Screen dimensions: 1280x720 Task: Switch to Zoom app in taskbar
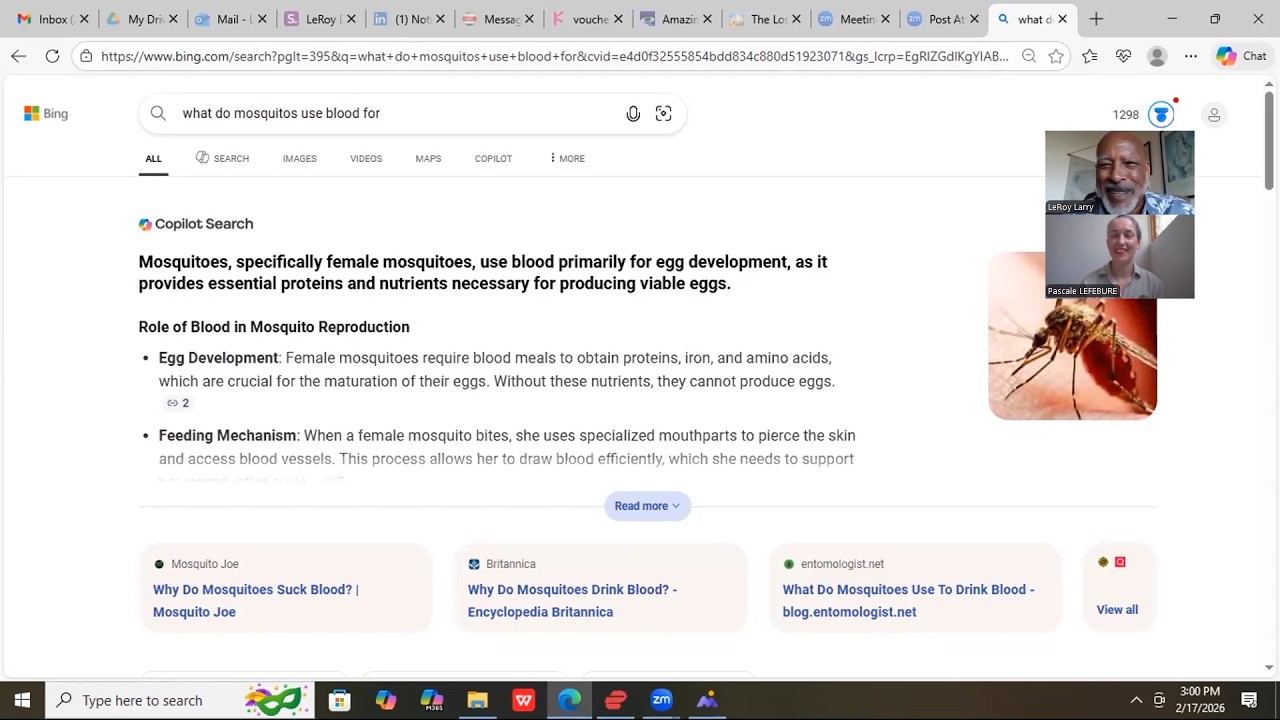661,700
